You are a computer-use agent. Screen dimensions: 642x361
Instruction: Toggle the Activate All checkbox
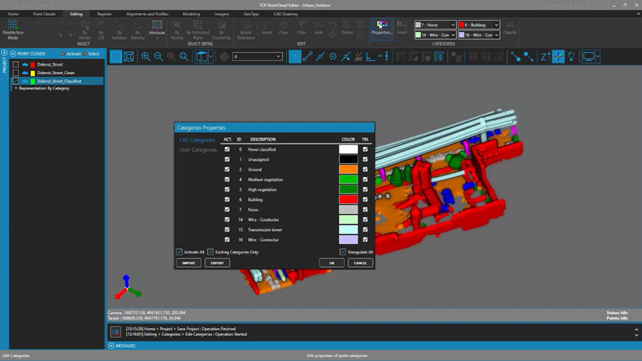point(179,252)
